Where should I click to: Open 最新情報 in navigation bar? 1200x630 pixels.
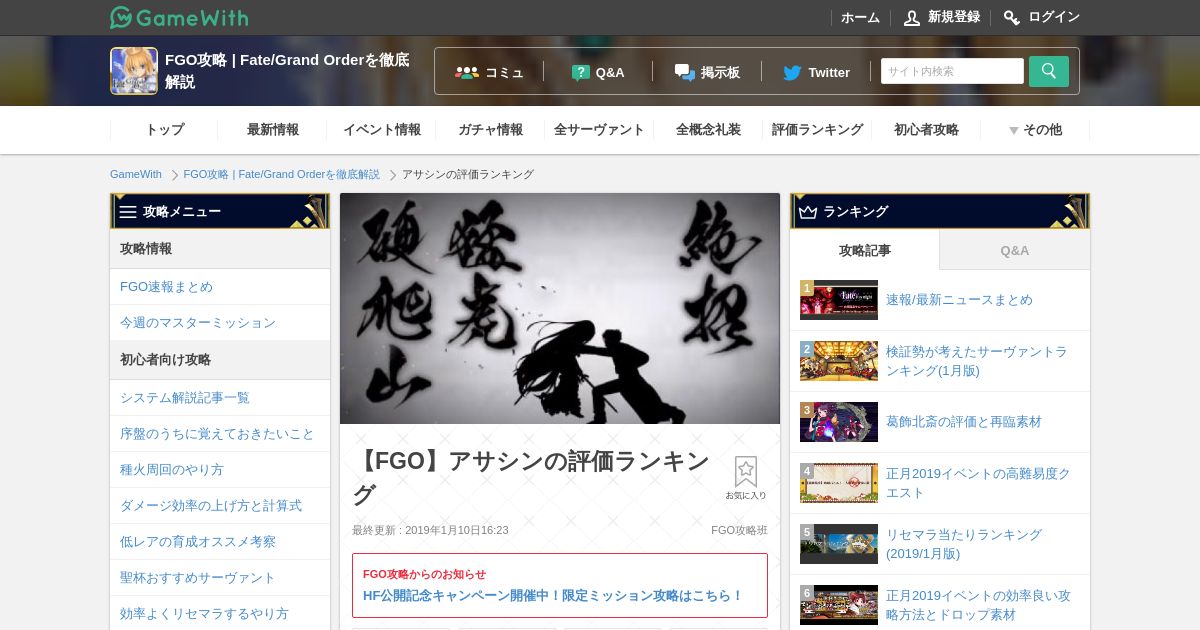(273, 130)
